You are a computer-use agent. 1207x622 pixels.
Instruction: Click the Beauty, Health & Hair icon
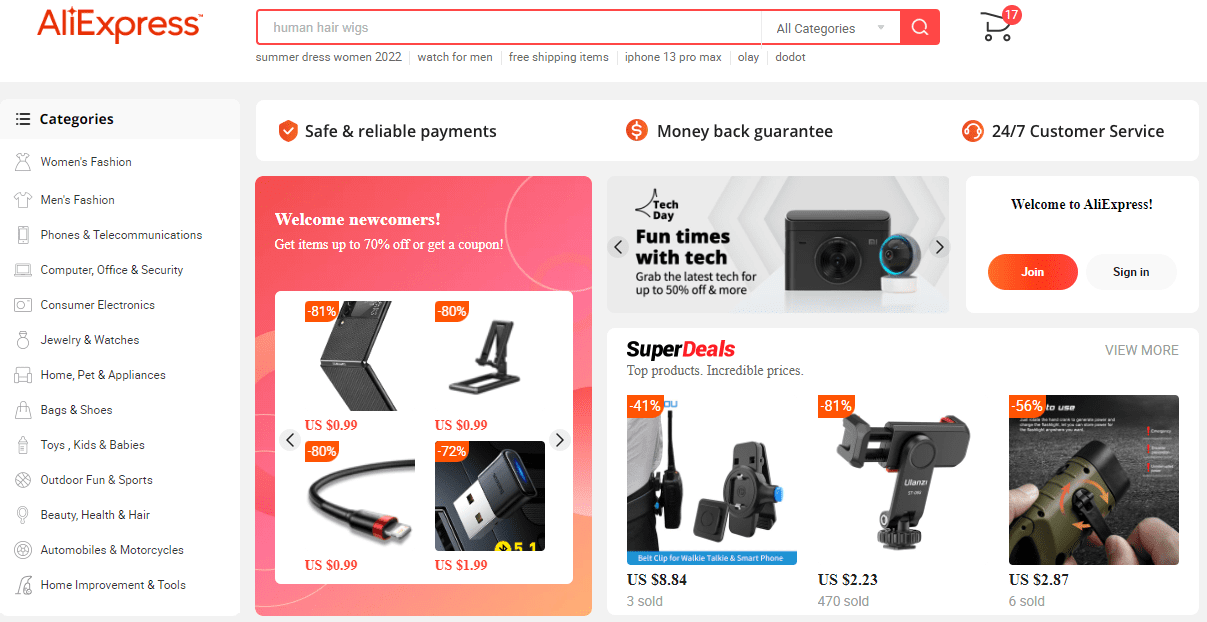[23, 515]
